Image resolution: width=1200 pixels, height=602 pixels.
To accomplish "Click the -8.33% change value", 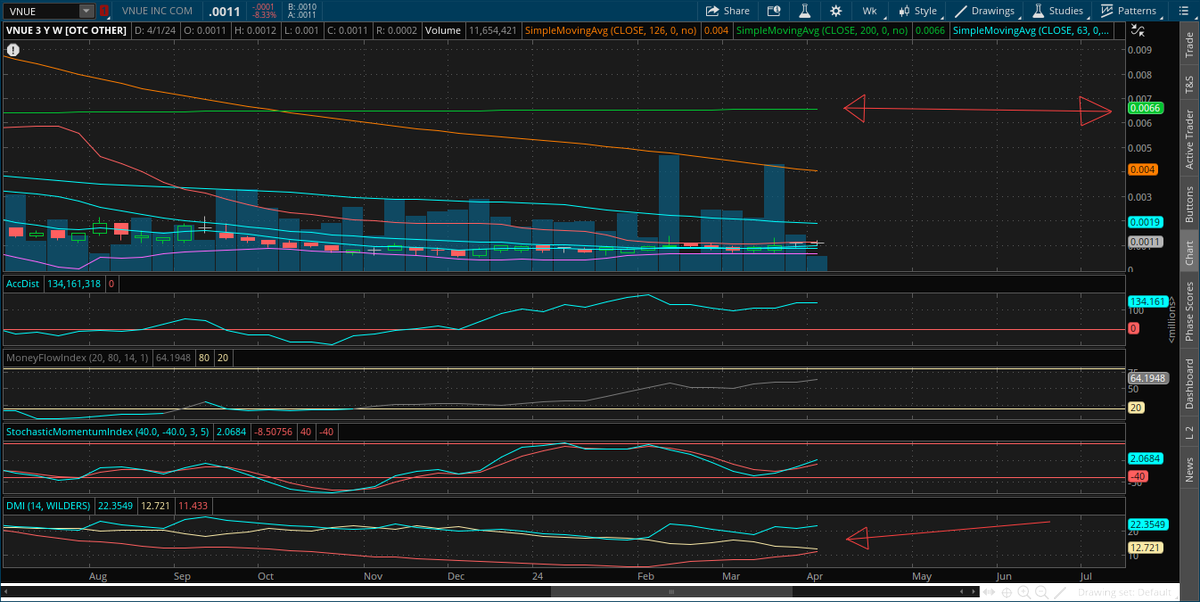I will tap(264, 15).
